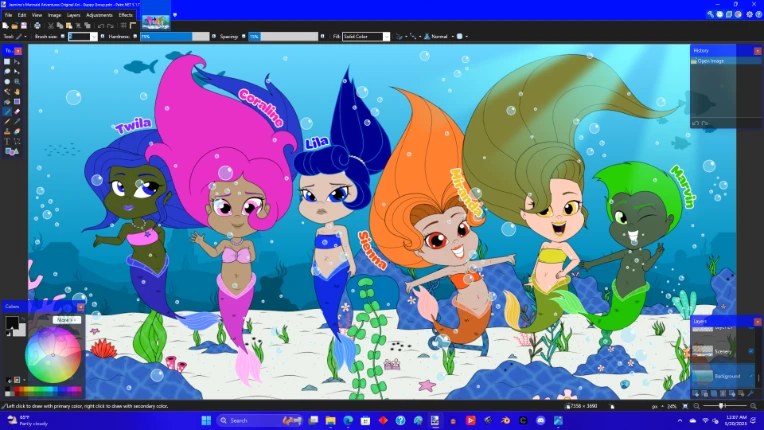Select the Pencil tool
The image size is (764, 430).
pyautogui.click(x=7, y=122)
